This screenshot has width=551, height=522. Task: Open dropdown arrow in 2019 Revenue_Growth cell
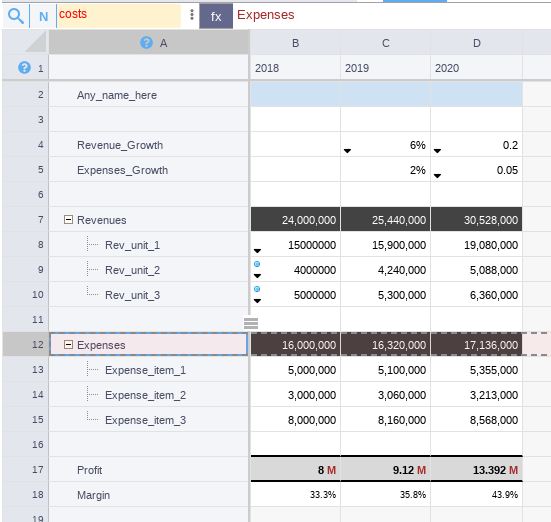pos(347,151)
